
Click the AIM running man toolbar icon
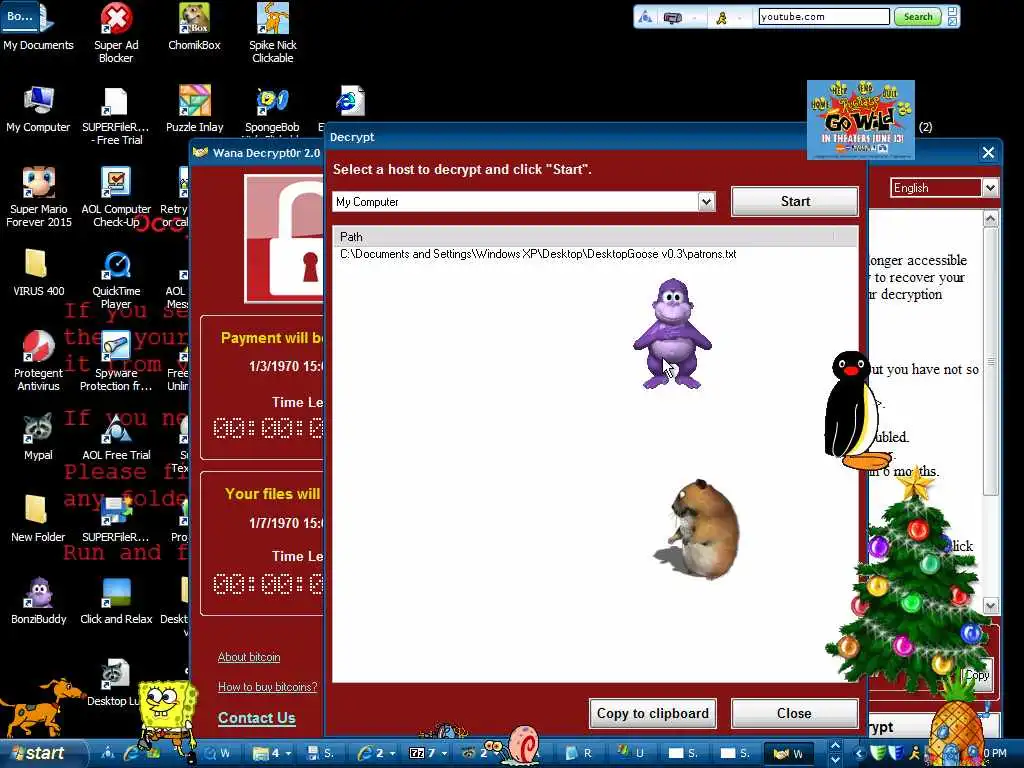click(x=722, y=18)
